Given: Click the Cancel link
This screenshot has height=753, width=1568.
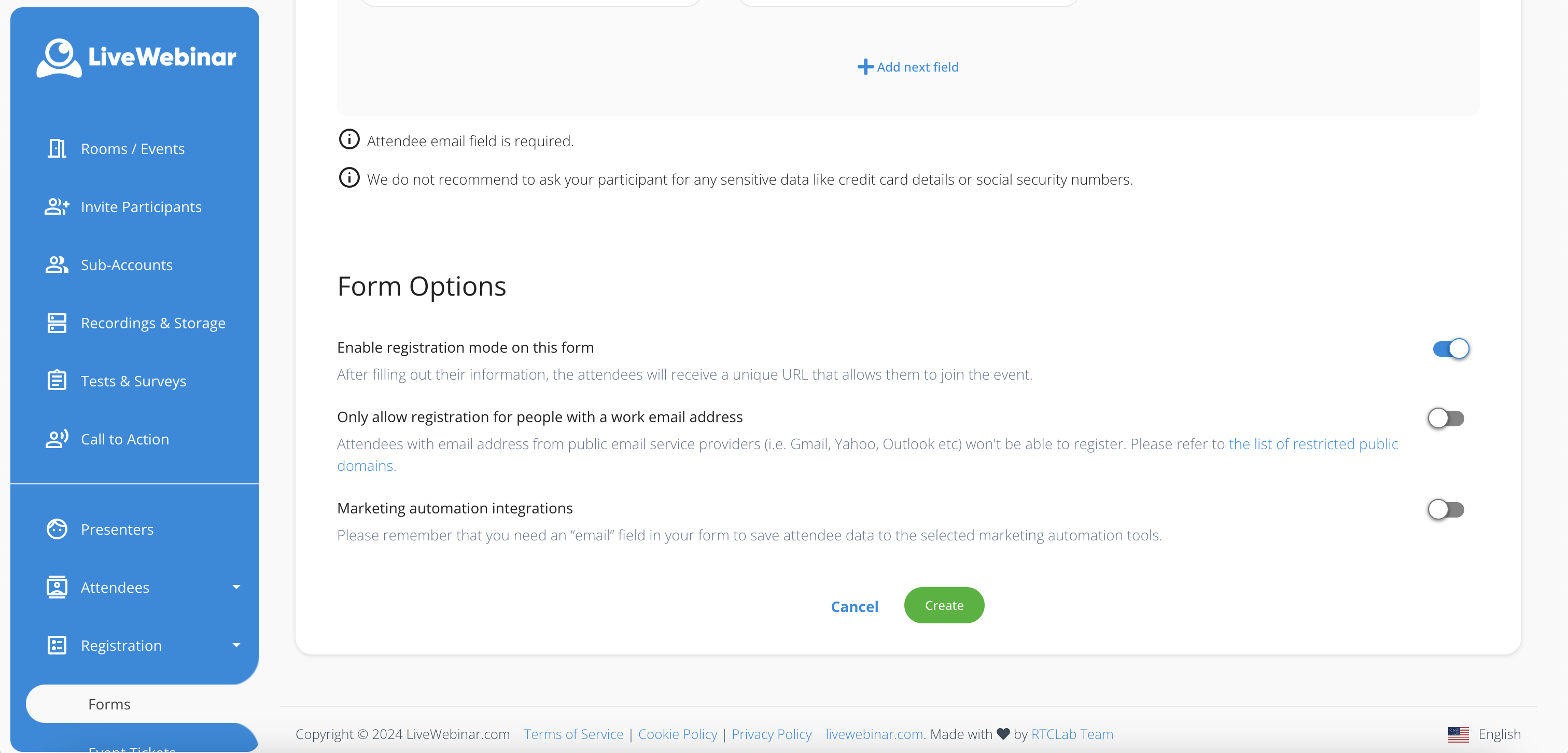Looking at the screenshot, I should [x=854, y=606].
